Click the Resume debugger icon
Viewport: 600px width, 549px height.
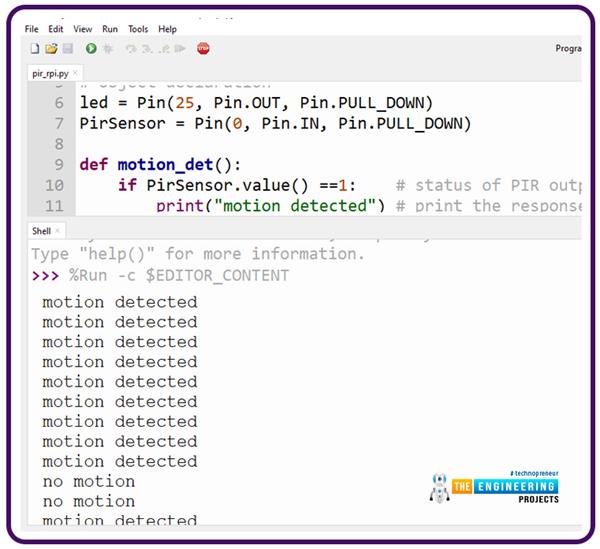point(179,49)
